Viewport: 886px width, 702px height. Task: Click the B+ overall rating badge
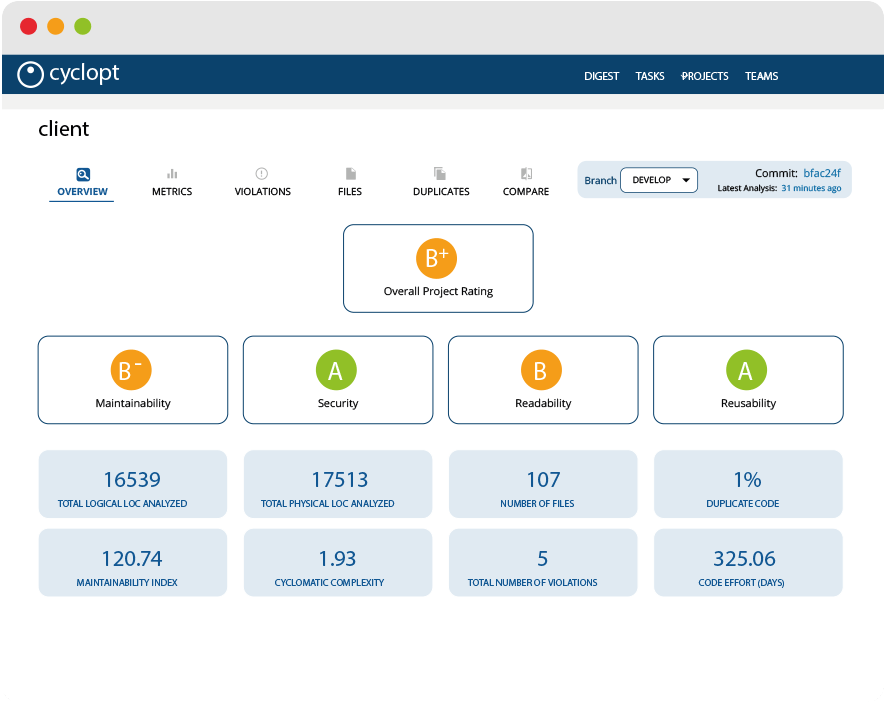tap(436, 258)
